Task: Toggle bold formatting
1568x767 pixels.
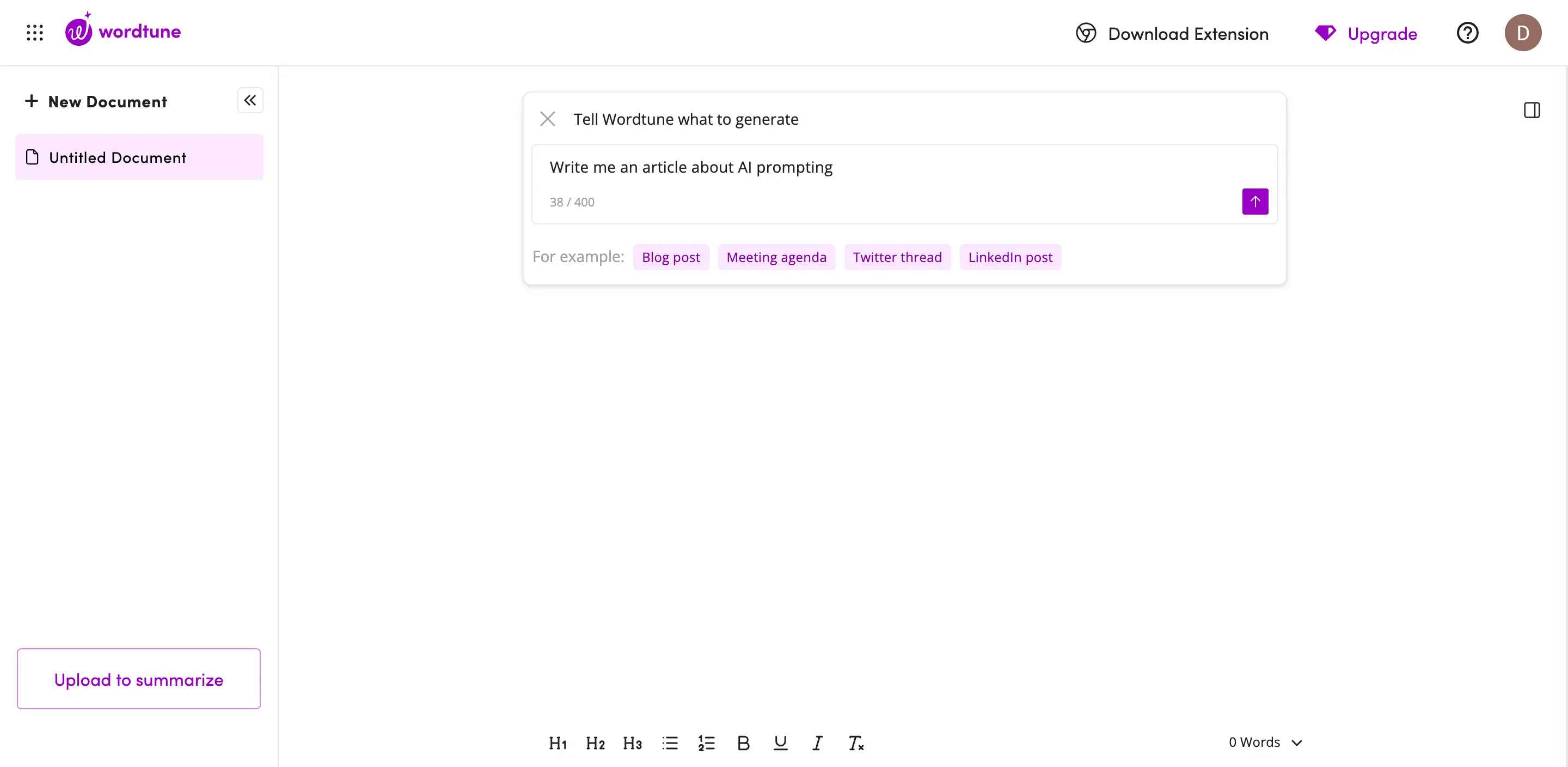Action: 743,742
